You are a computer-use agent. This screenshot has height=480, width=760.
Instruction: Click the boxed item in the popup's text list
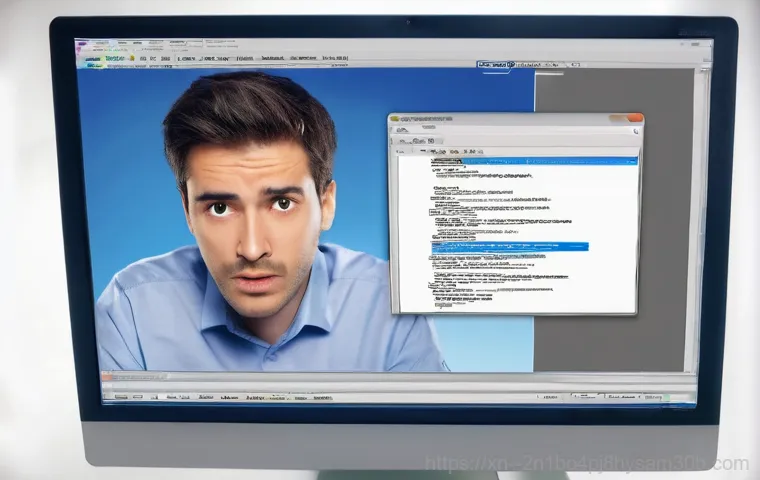click(x=441, y=212)
